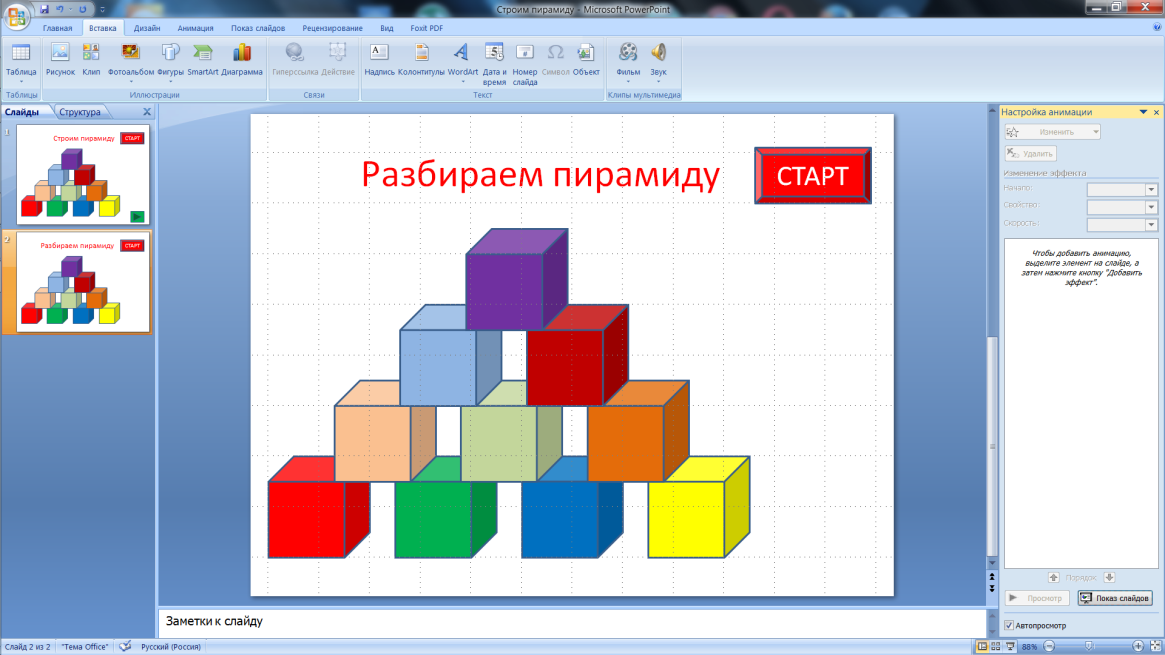Open the Фильм movie insert icon
The image size is (1165, 655).
pos(628,58)
